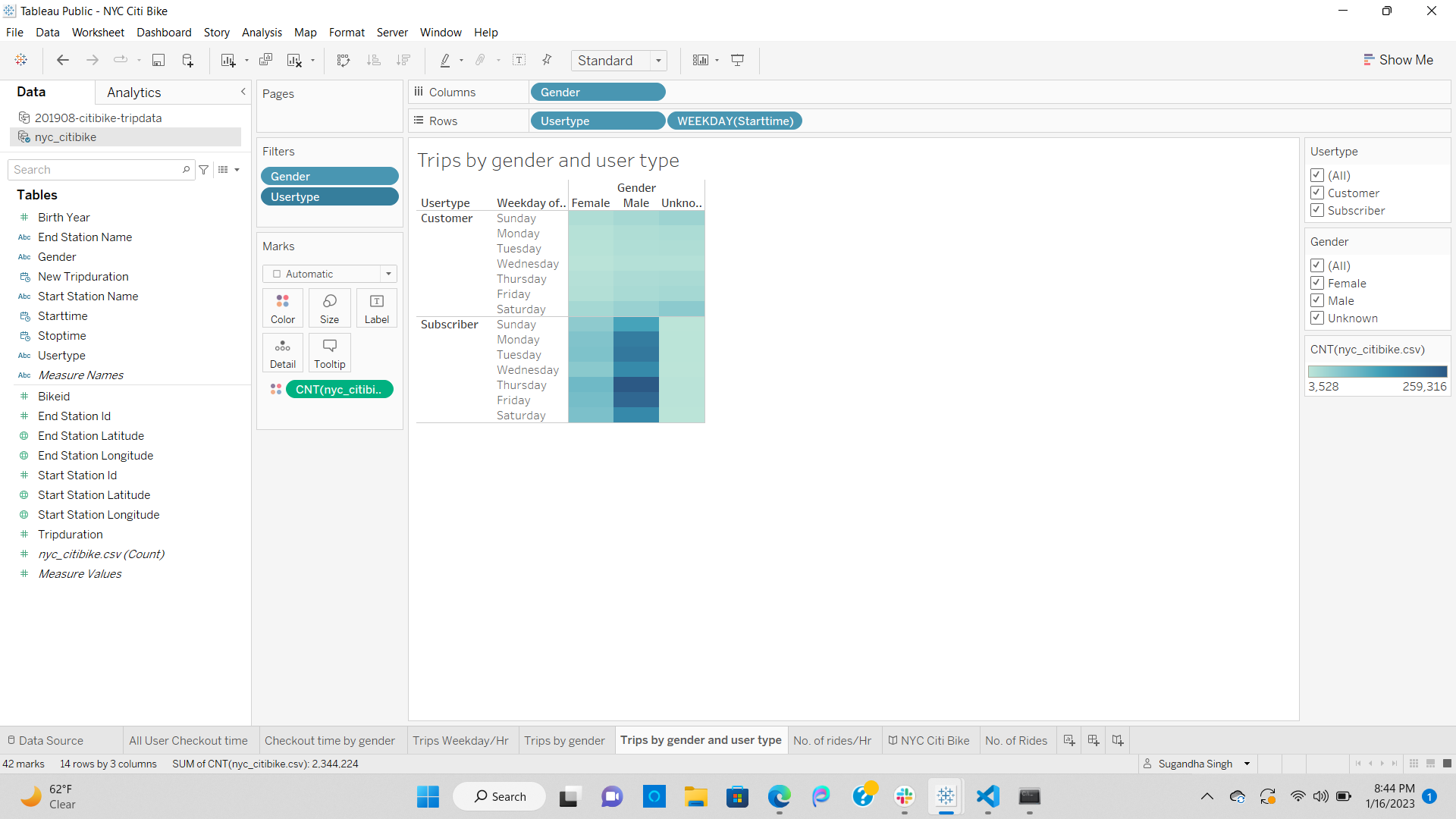Click the Presentation Mode icon
Screen dimensions: 1456x819
coord(737,60)
